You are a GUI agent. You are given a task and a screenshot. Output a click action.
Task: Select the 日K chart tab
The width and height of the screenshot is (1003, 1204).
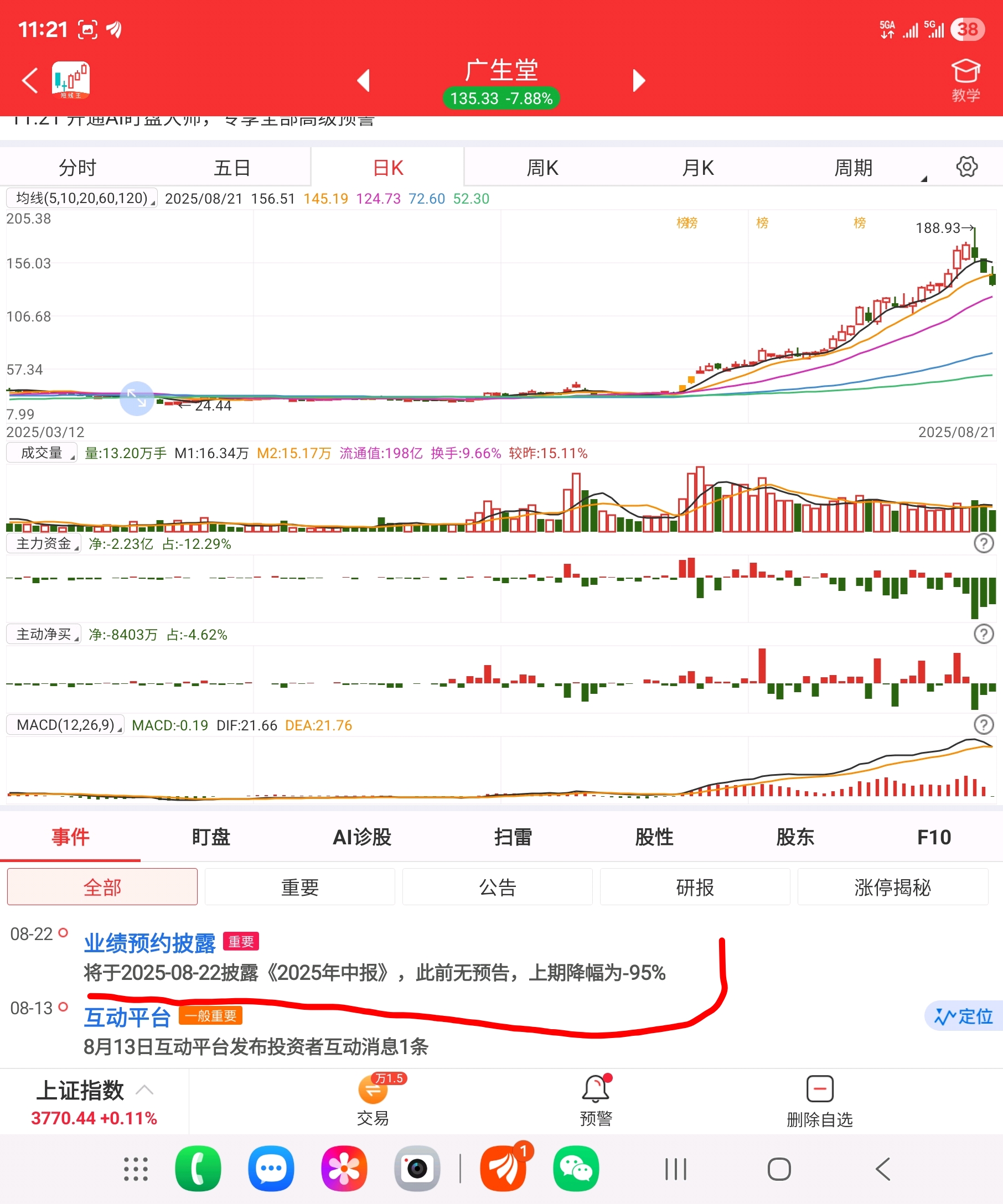click(x=387, y=168)
